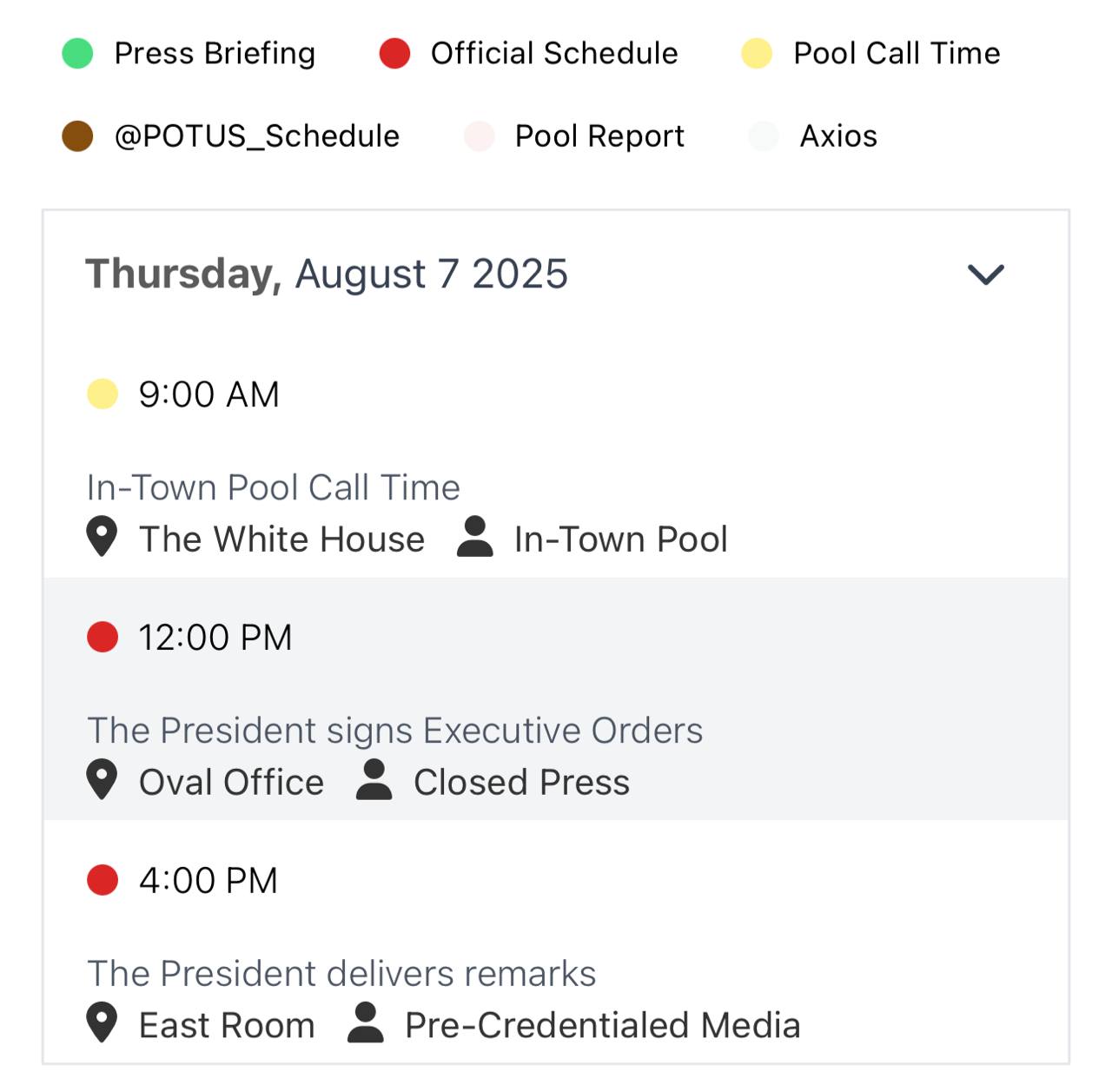Collapse the Thursday August 7 chevron
Screen dimensions: 1112x1092
click(x=986, y=275)
